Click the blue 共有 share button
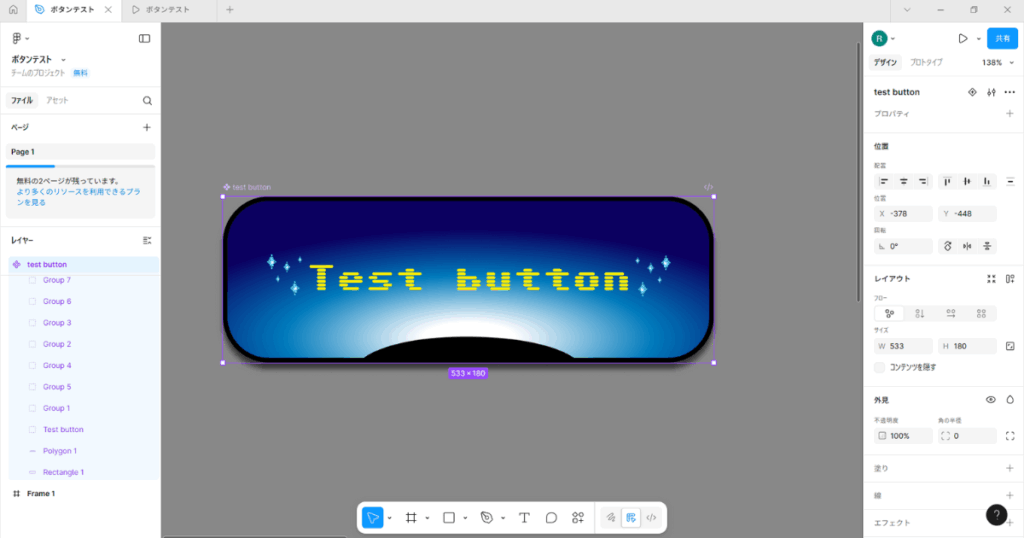This screenshot has height=538, width=1024. pos(1002,38)
